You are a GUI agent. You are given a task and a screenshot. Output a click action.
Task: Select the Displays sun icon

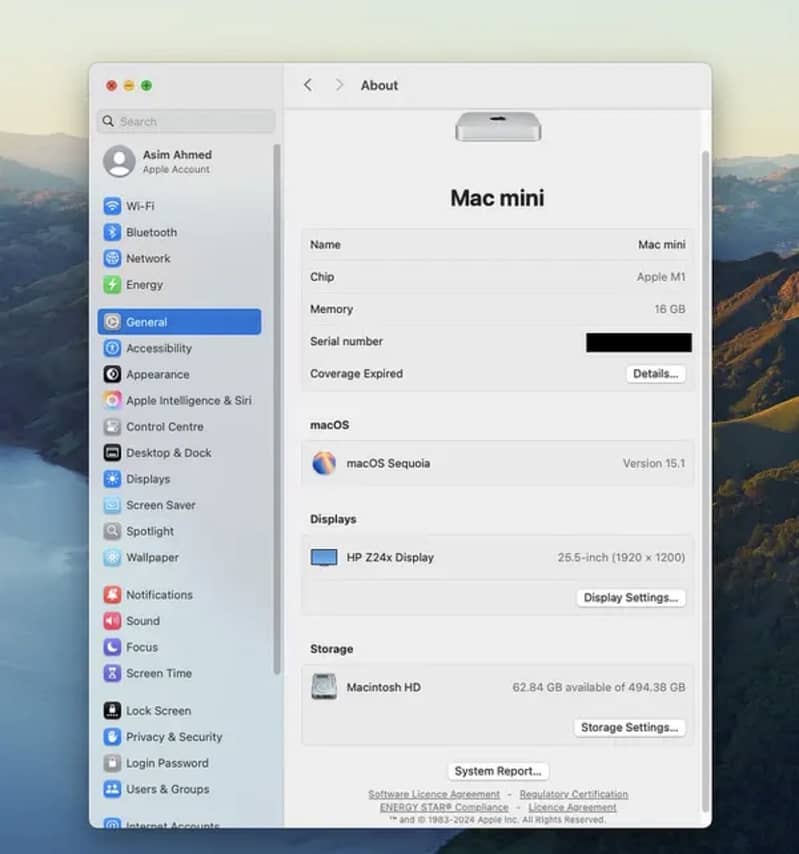[112, 479]
